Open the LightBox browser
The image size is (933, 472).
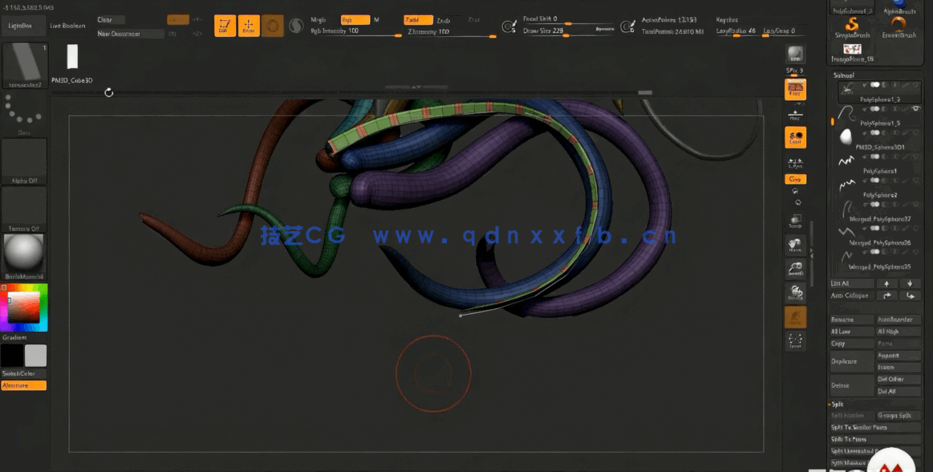click(x=23, y=26)
